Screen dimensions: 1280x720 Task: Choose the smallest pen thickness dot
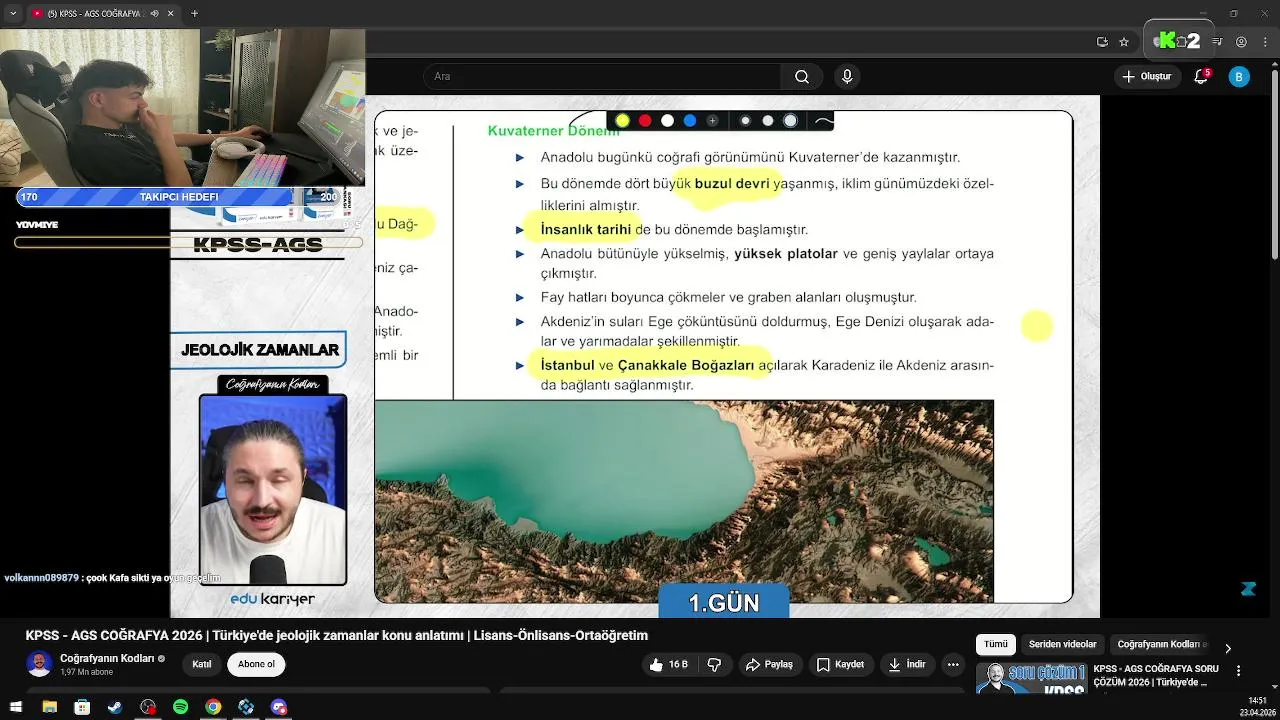(745, 121)
